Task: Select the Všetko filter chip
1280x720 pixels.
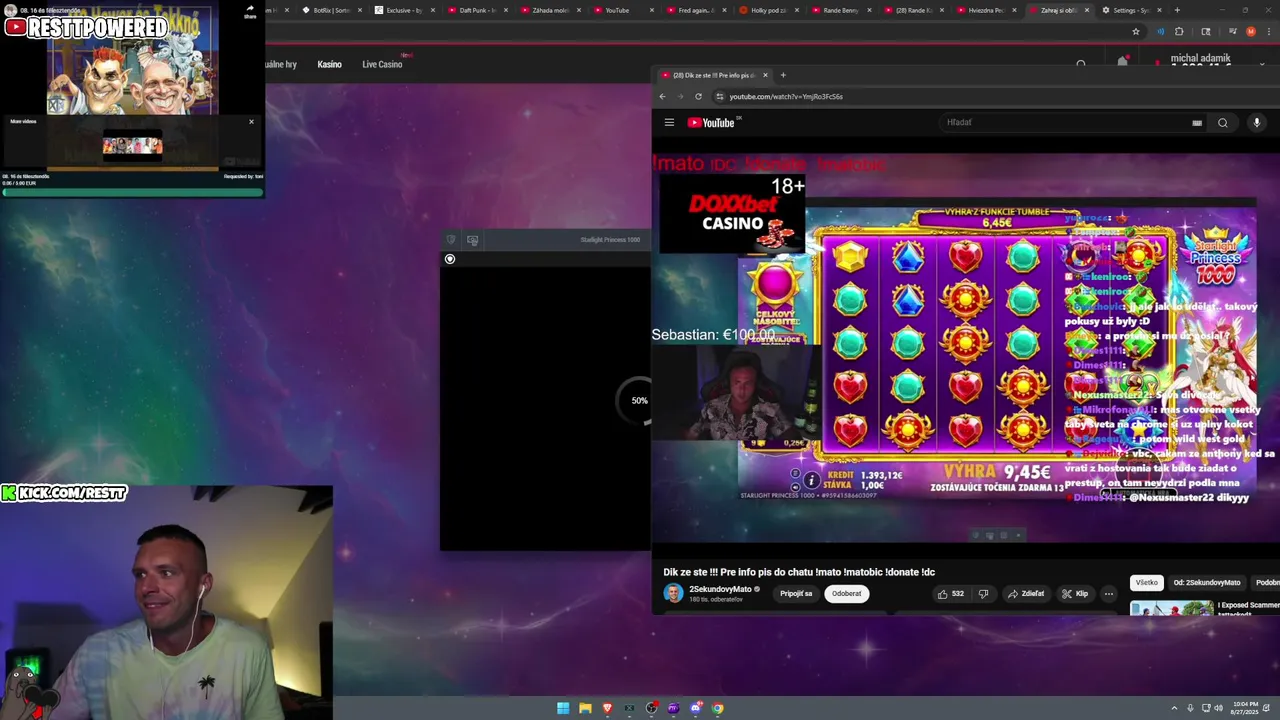Action: coord(1146,583)
